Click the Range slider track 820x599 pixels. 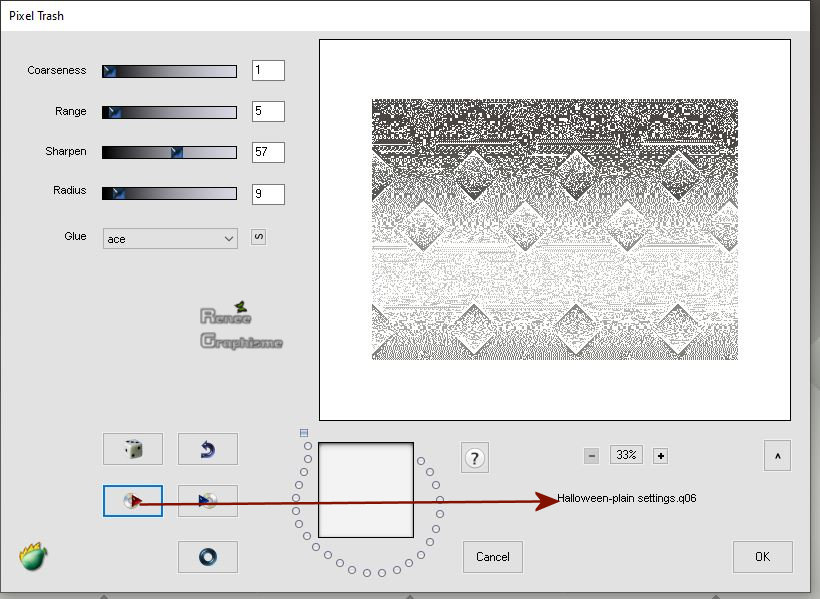tap(169, 112)
